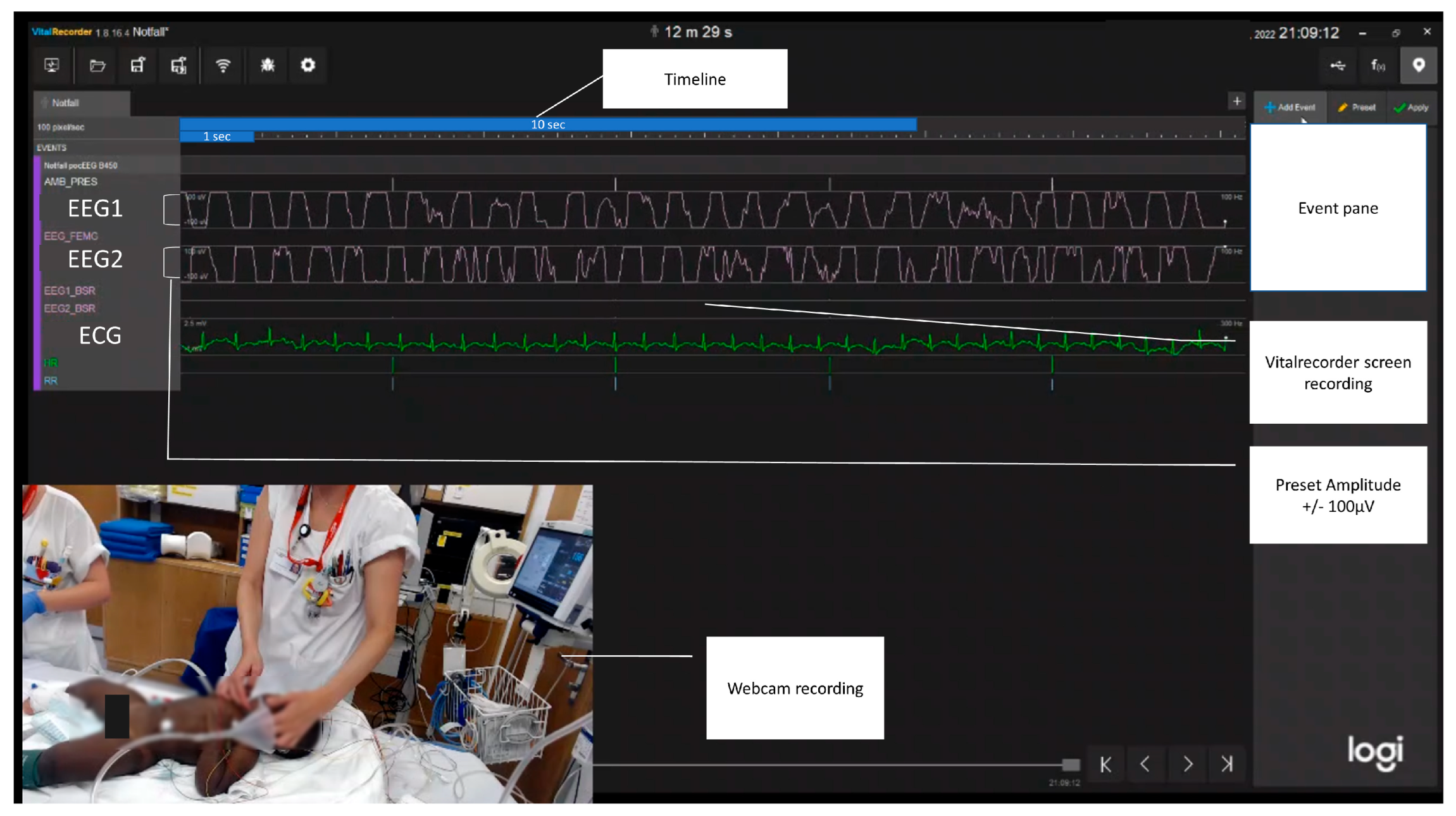Open the wireless network connection icon
Viewport: 1456px width, 816px height.
tap(223, 65)
